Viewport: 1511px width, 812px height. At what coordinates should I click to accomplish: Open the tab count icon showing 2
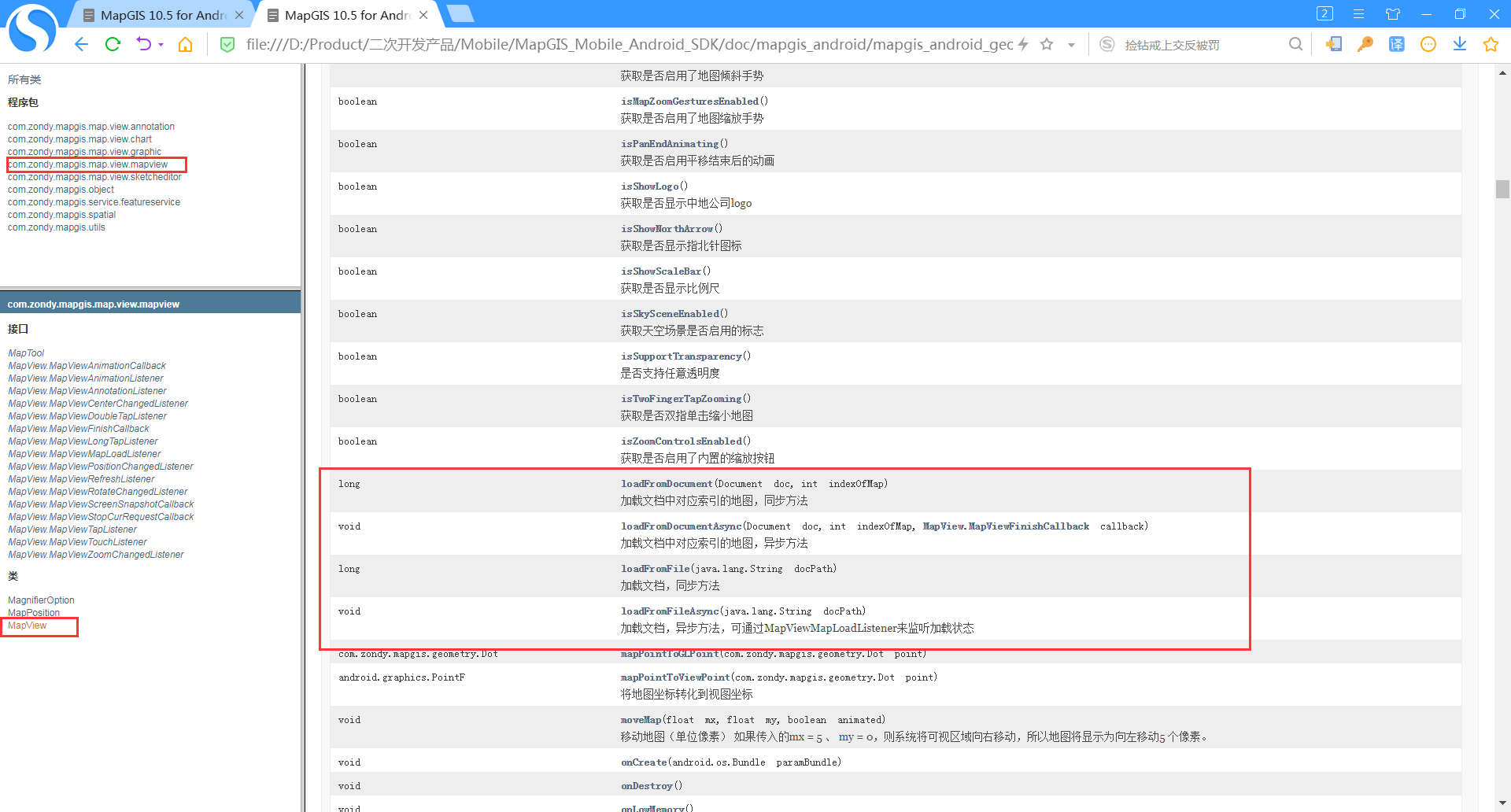[x=1324, y=13]
